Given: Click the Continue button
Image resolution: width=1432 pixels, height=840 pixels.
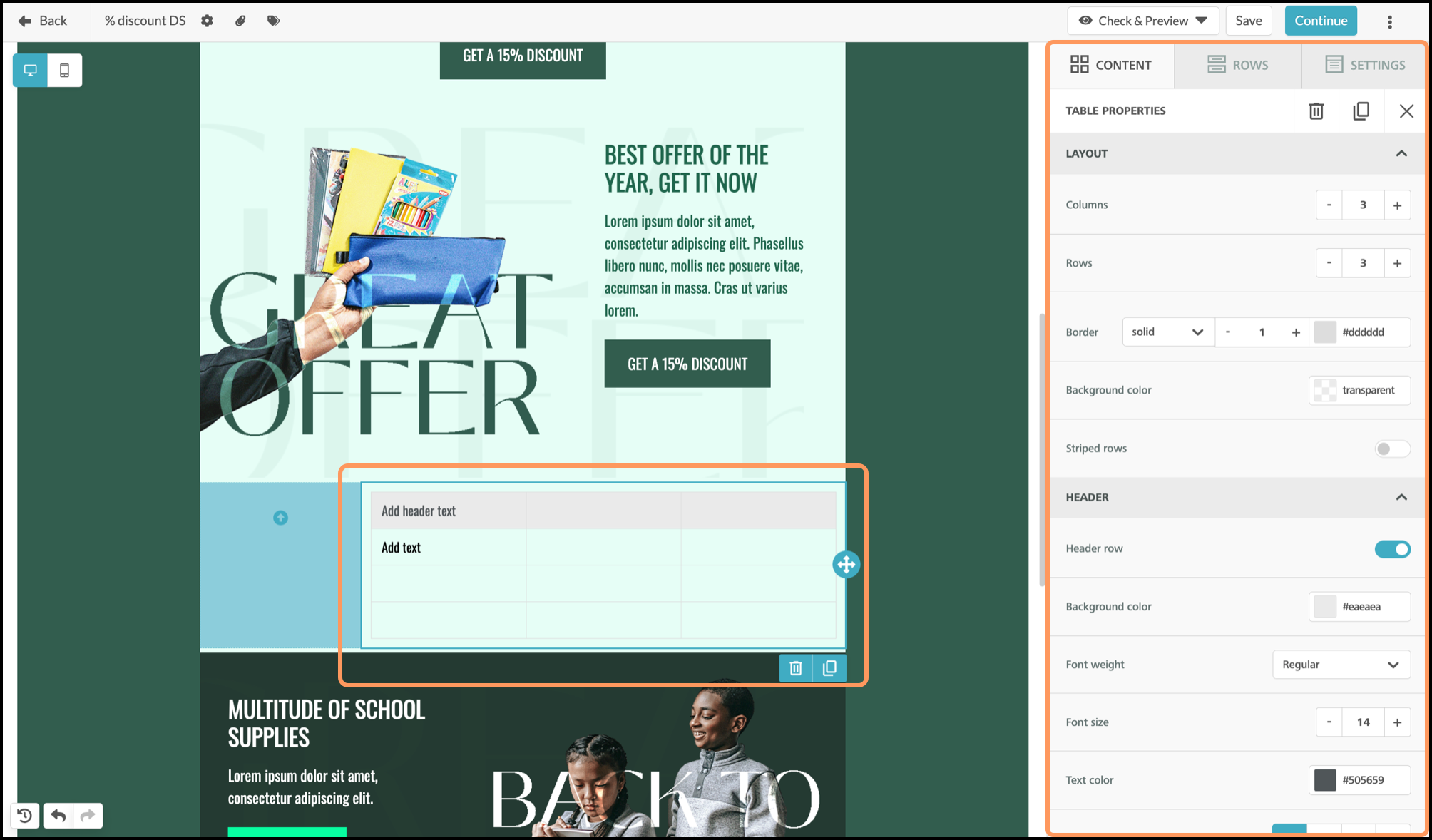Looking at the screenshot, I should click(x=1320, y=21).
